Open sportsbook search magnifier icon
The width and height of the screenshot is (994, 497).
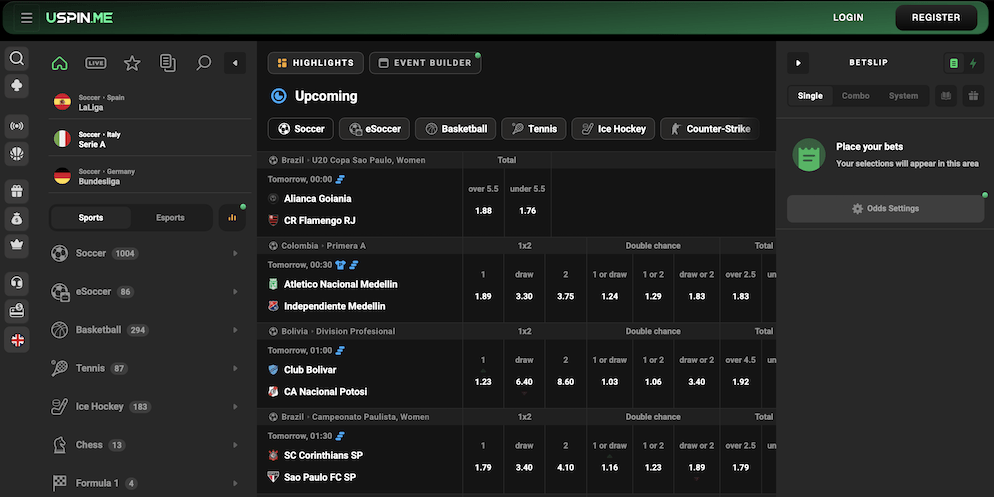pos(203,63)
